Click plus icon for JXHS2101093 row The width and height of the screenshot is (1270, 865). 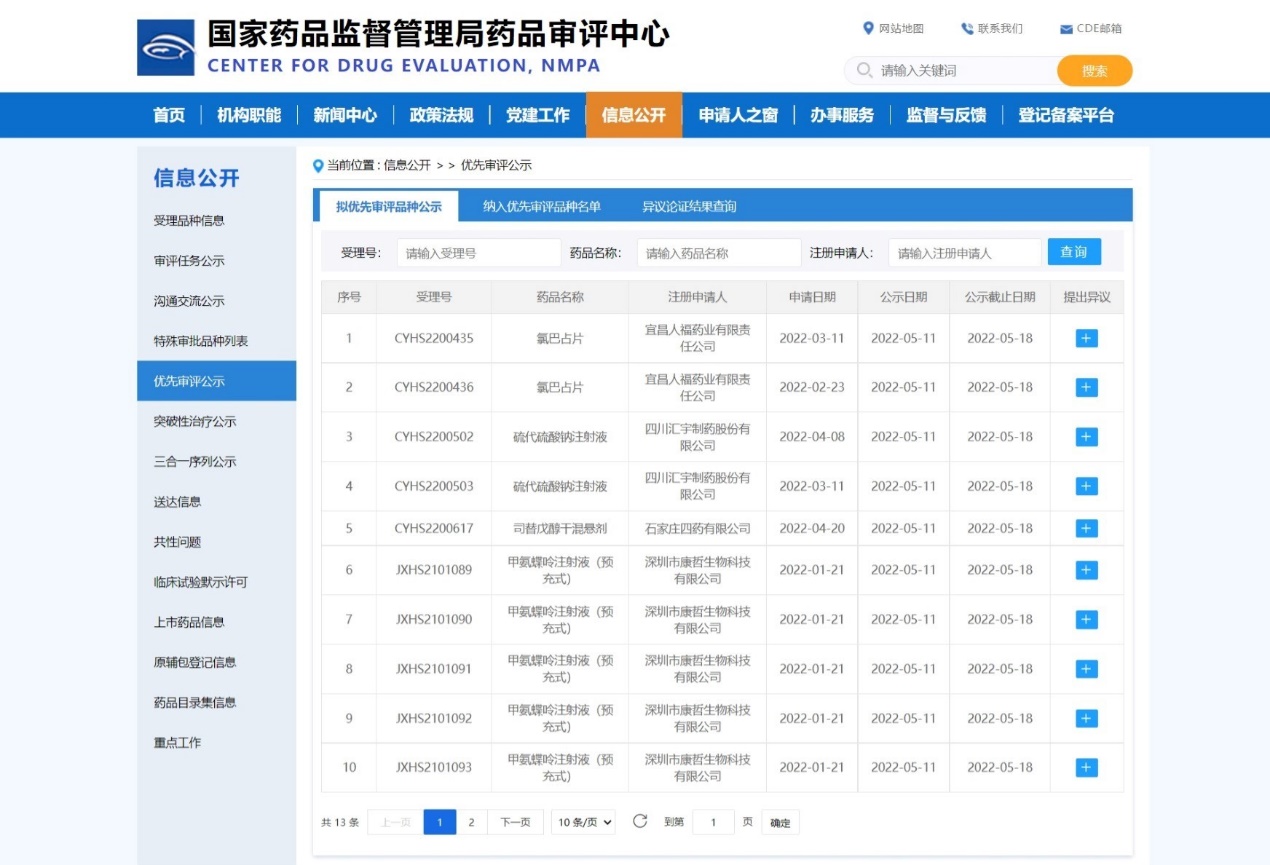pos(1086,767)
